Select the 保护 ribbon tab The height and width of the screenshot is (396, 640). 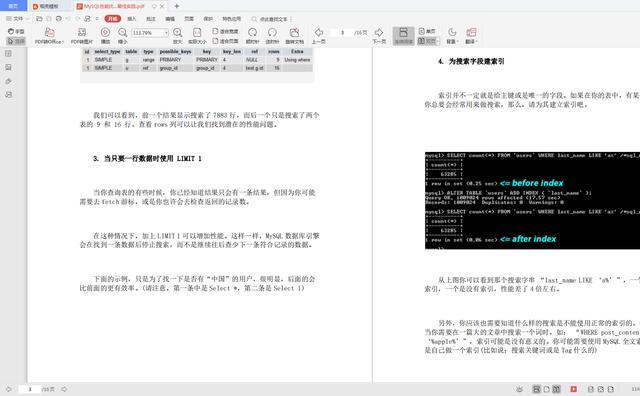208,19
